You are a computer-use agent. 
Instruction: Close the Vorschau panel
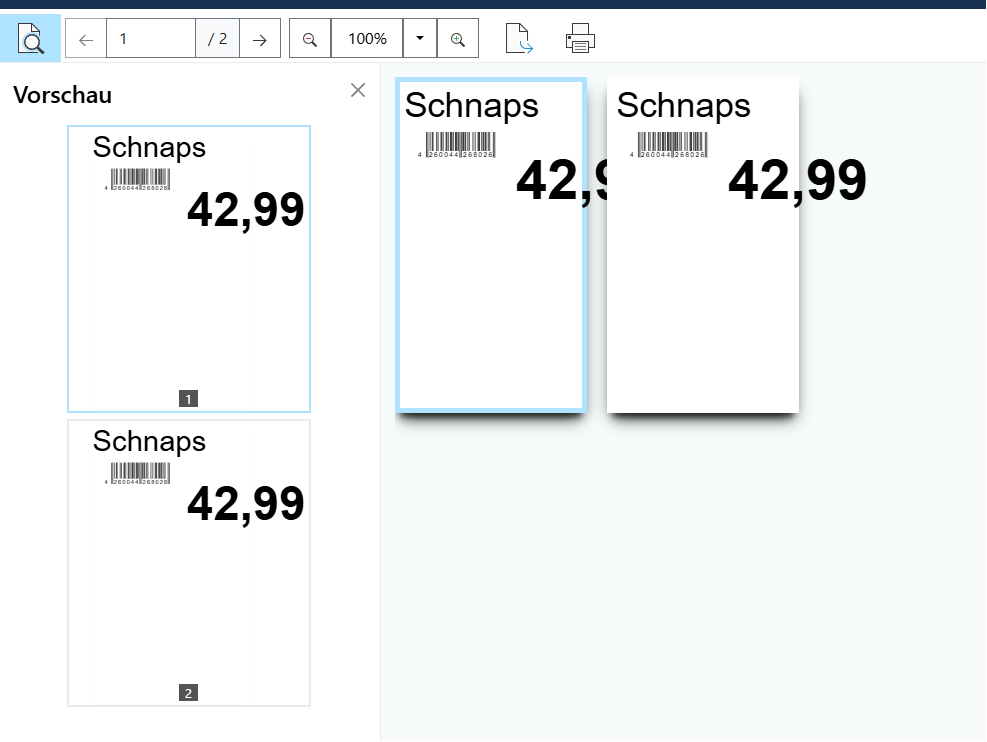(358, 90)
